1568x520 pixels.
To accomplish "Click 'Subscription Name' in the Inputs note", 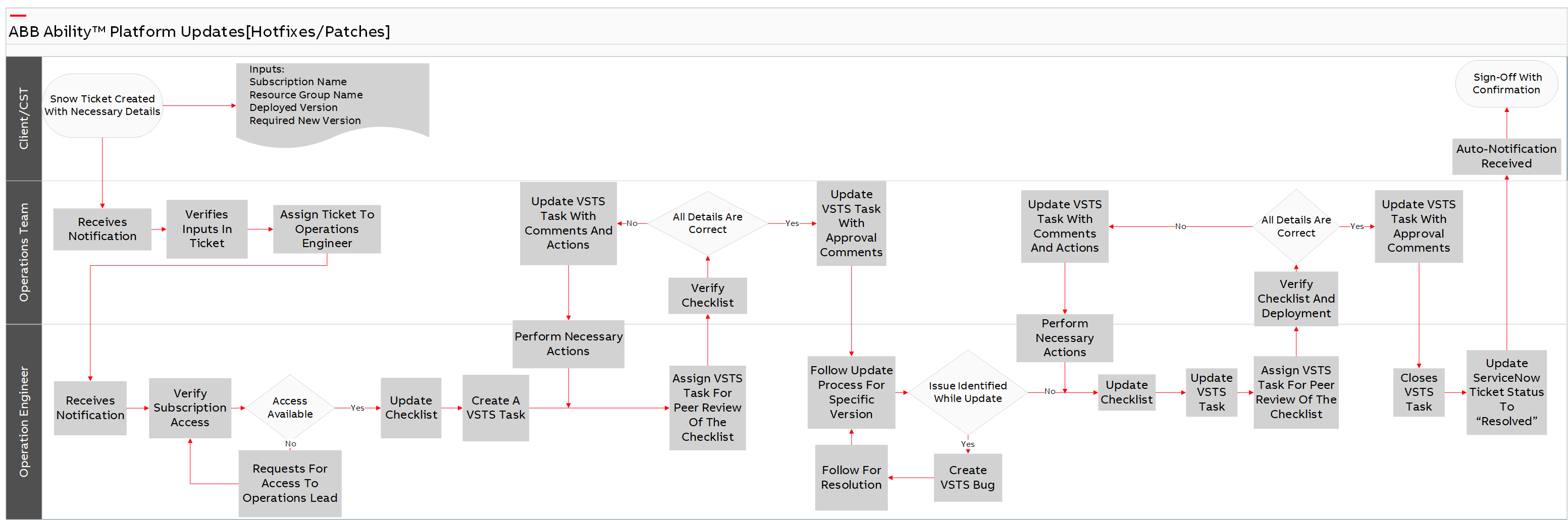I will click(x=298, y=82).
